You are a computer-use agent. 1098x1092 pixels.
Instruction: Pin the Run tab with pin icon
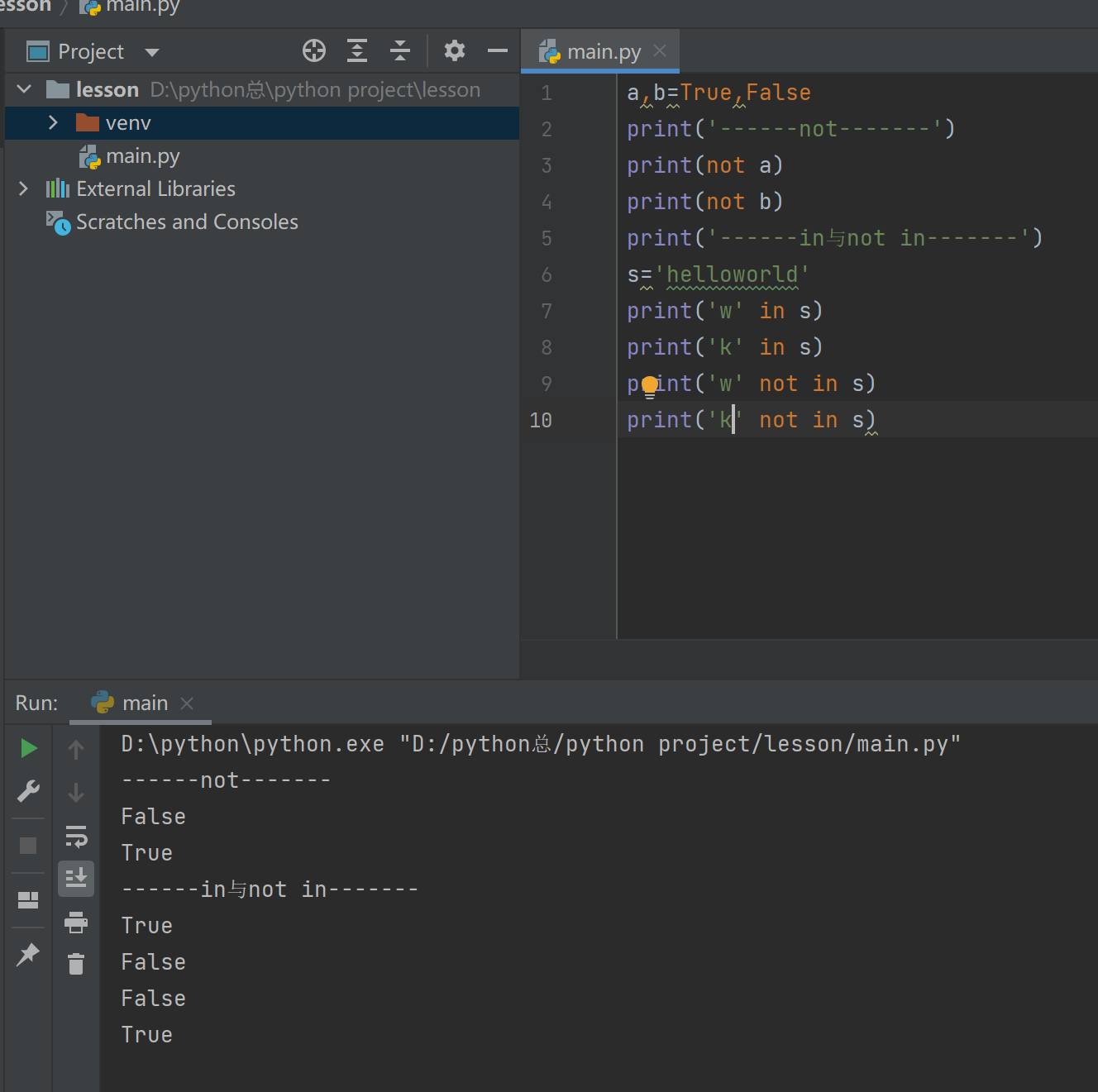(28, 955)
